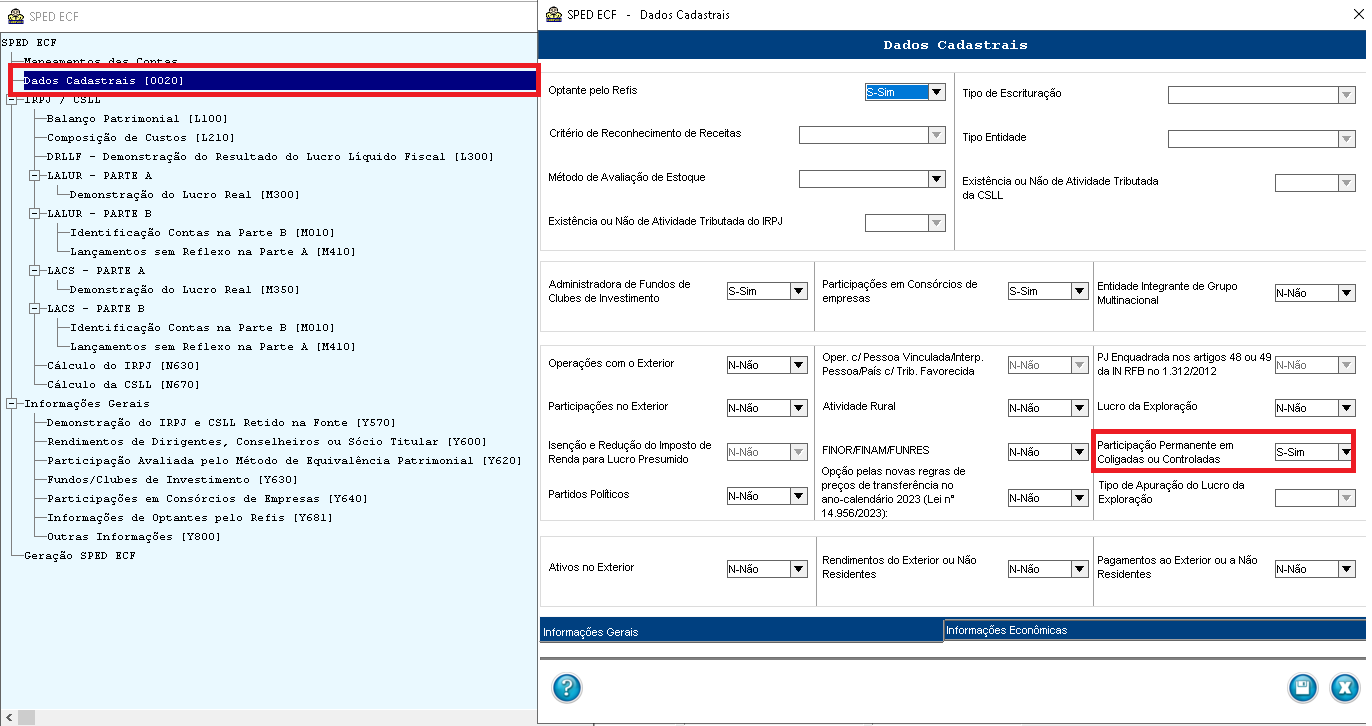Open Entidade Integrante de Grupo Multinacional dropdown
Viewport: 1372px width, 726px height.
[1346, 293]
